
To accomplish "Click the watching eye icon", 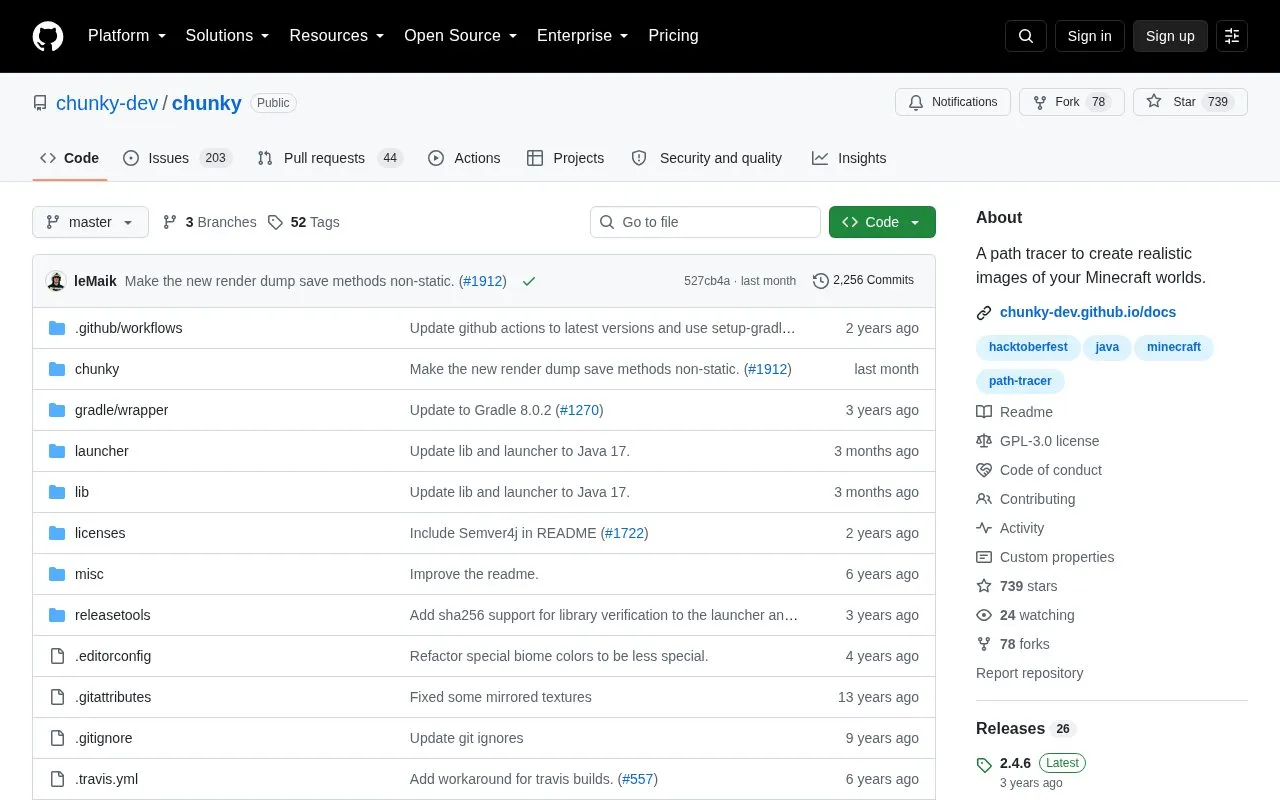I will [x=984, y=615].
